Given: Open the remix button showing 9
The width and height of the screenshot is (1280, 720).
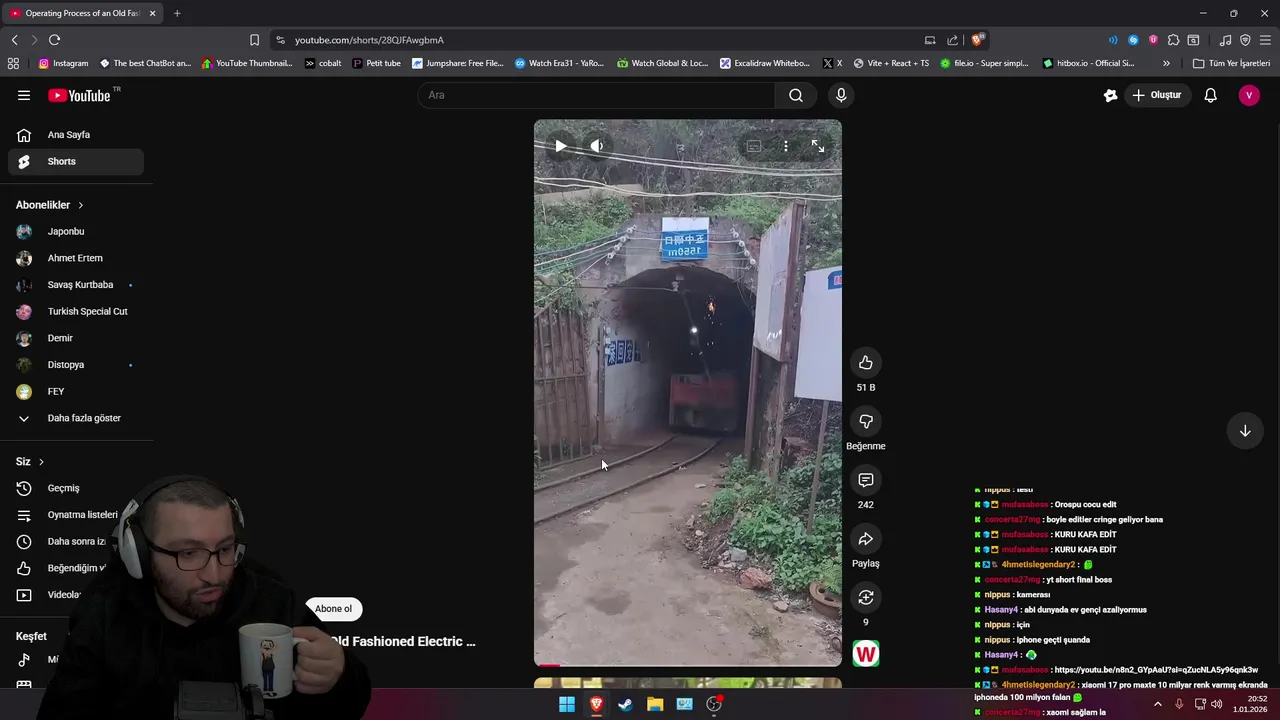Looking at the screenshot, I should (866, 597).
